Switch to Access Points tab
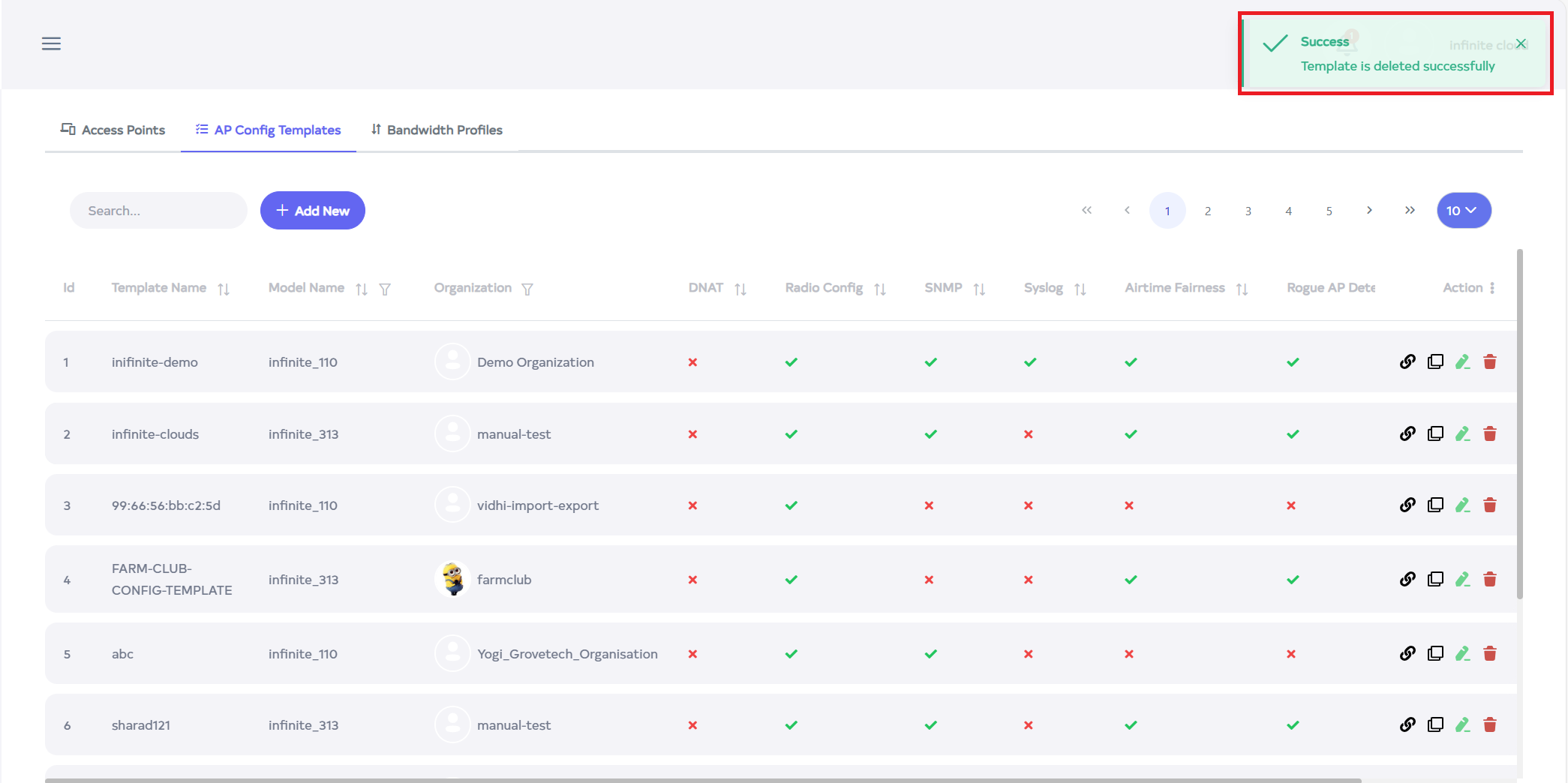The height and width of the screenshot is (783, 1568). [113, 130]
